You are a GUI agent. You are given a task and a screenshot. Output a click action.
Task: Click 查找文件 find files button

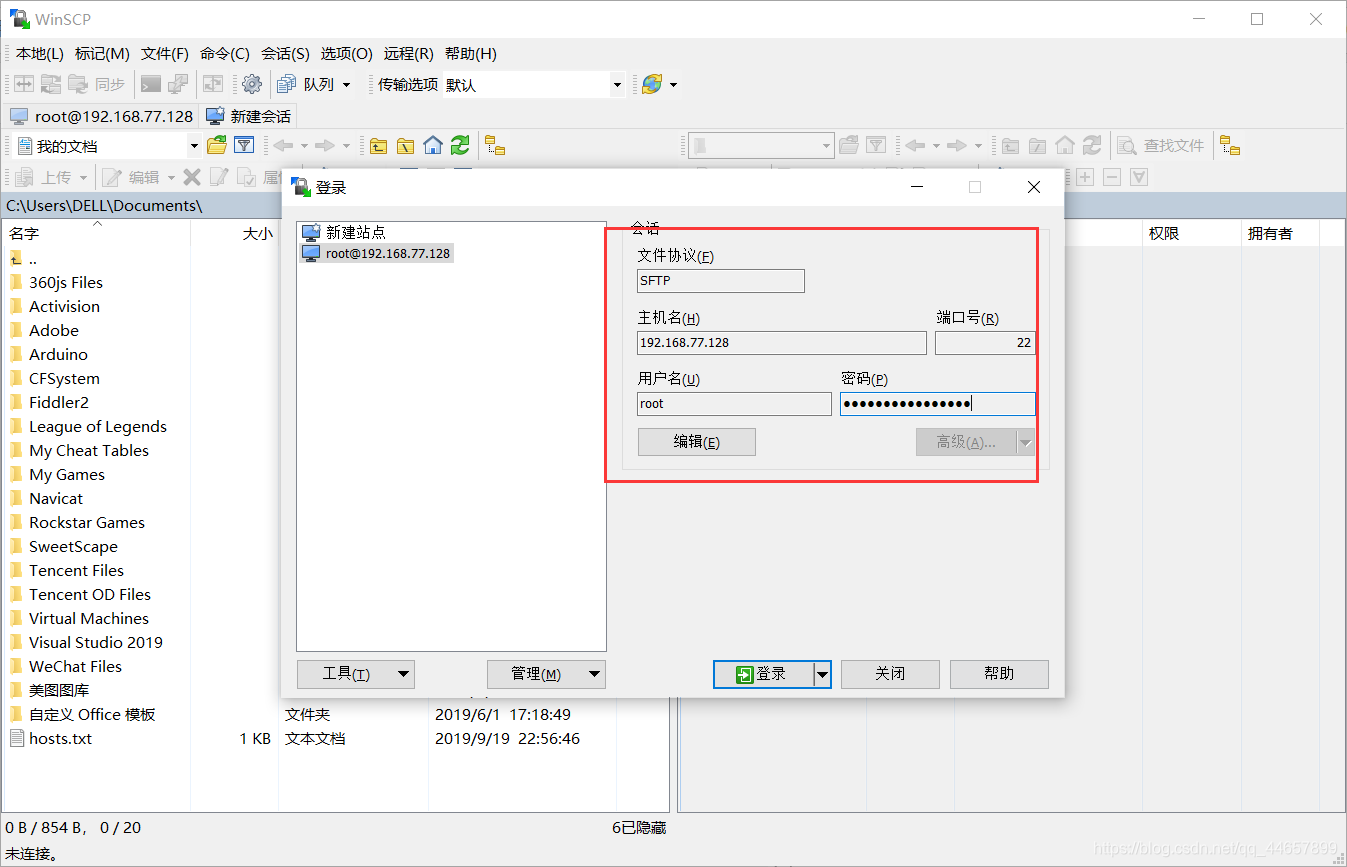coord(1162,146)
